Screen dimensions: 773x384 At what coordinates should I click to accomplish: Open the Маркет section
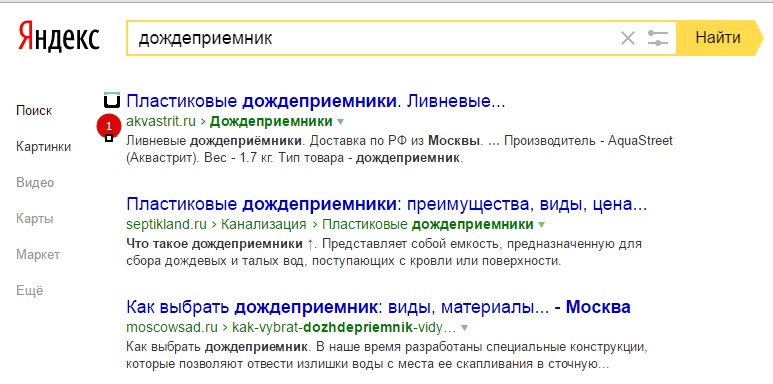pos(38,254)
